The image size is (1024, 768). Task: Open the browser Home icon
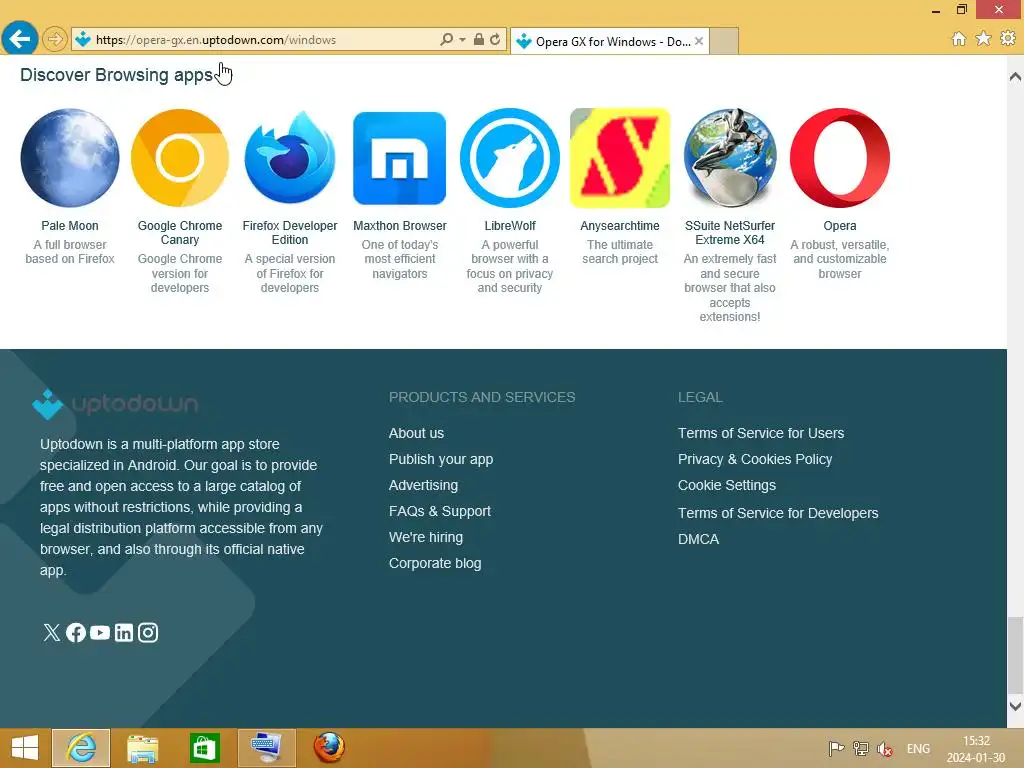click(x=959, y=39)
